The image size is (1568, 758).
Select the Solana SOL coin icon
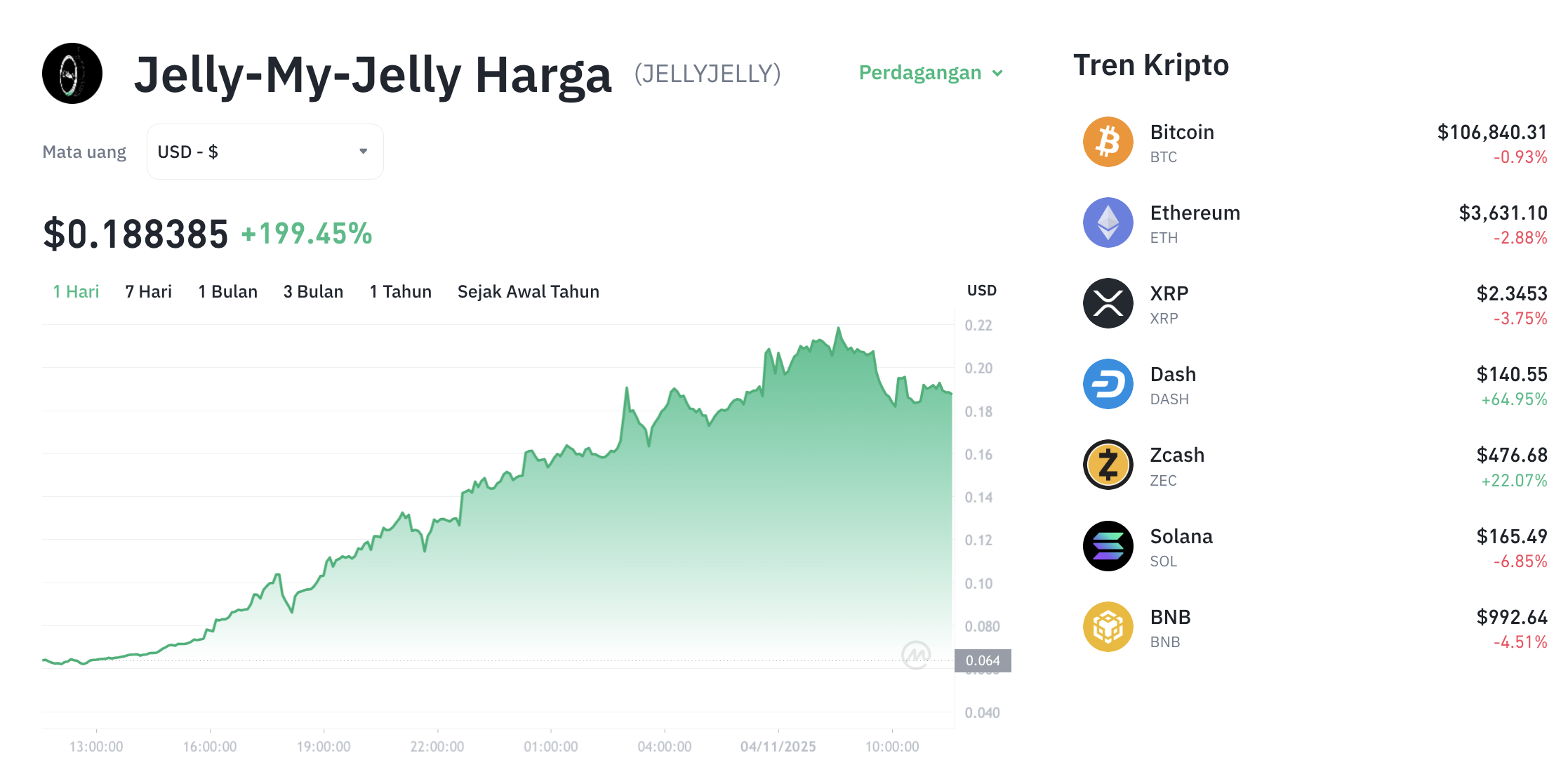(x=1108, y=545)
